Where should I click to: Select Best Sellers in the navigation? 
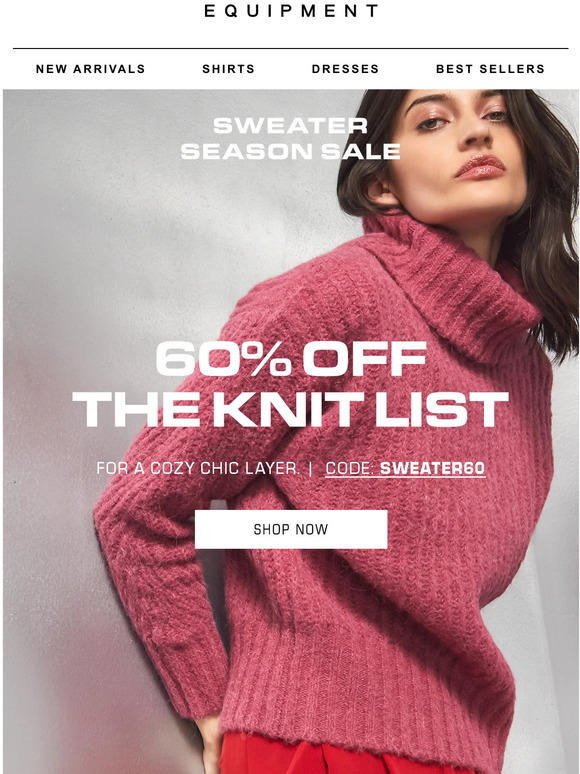click(x=490, y=69)
